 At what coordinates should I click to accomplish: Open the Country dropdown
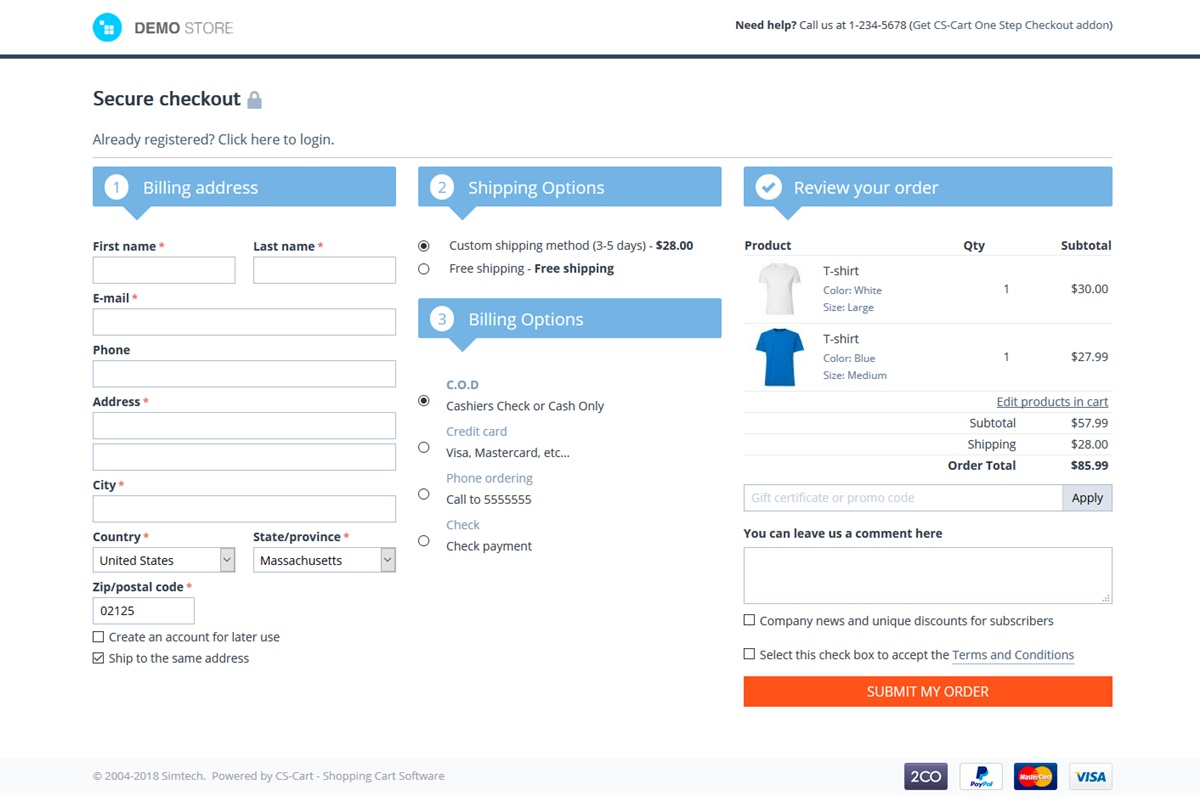[164, 560]
